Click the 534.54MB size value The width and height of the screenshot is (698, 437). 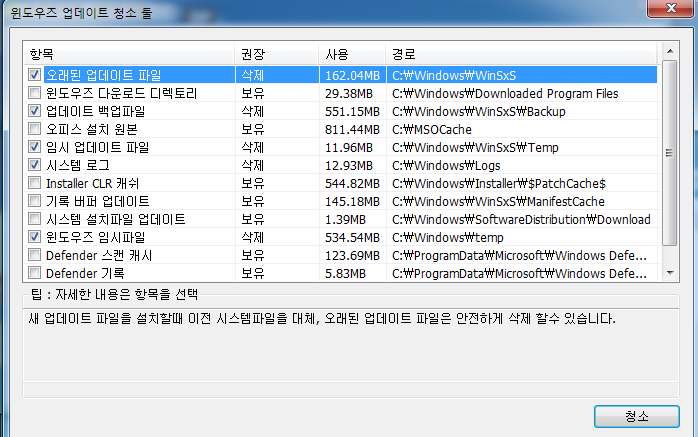[x=352, y=238]
